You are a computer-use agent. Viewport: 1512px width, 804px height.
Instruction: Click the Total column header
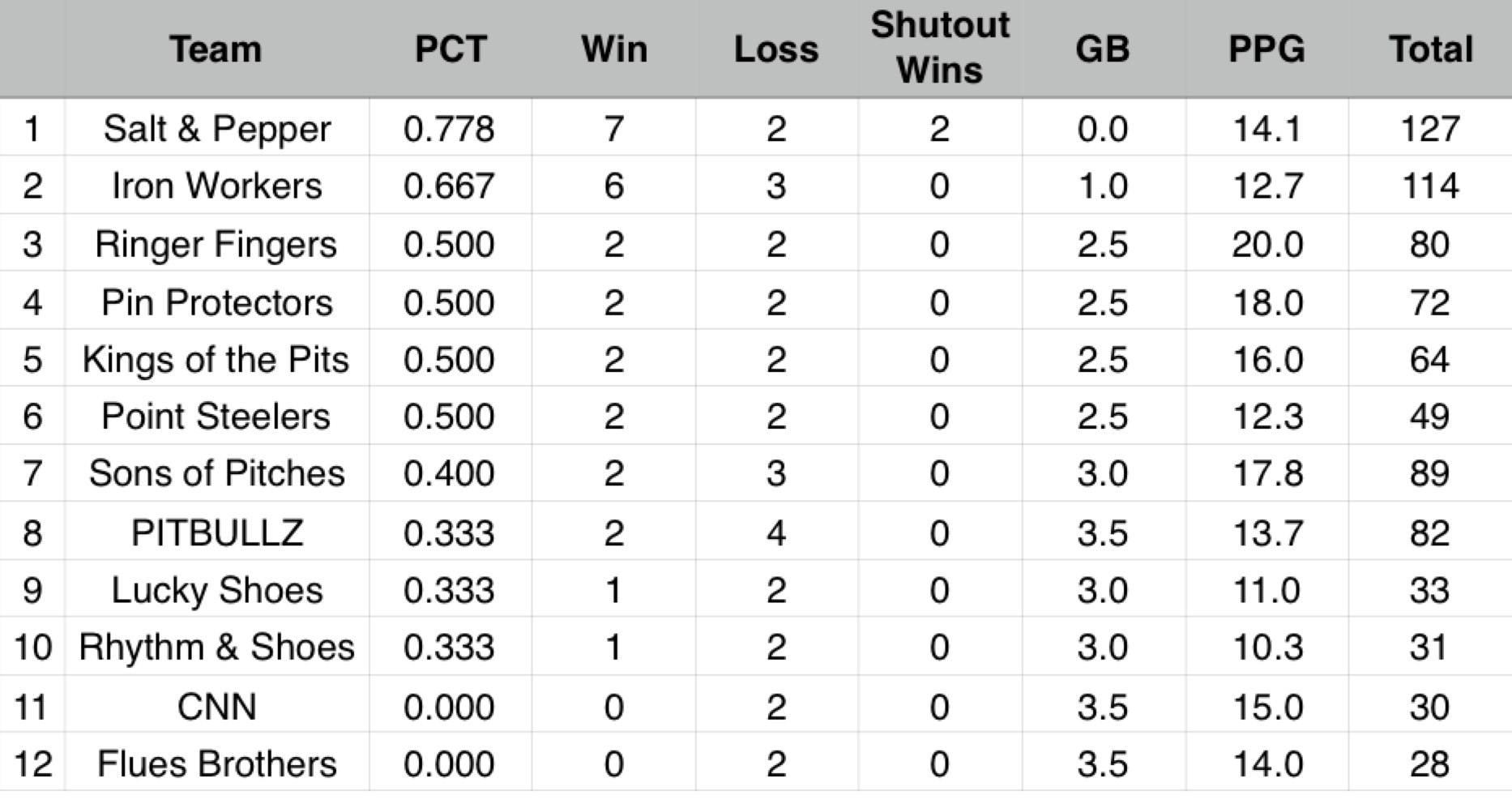[x=1430, y=49]
